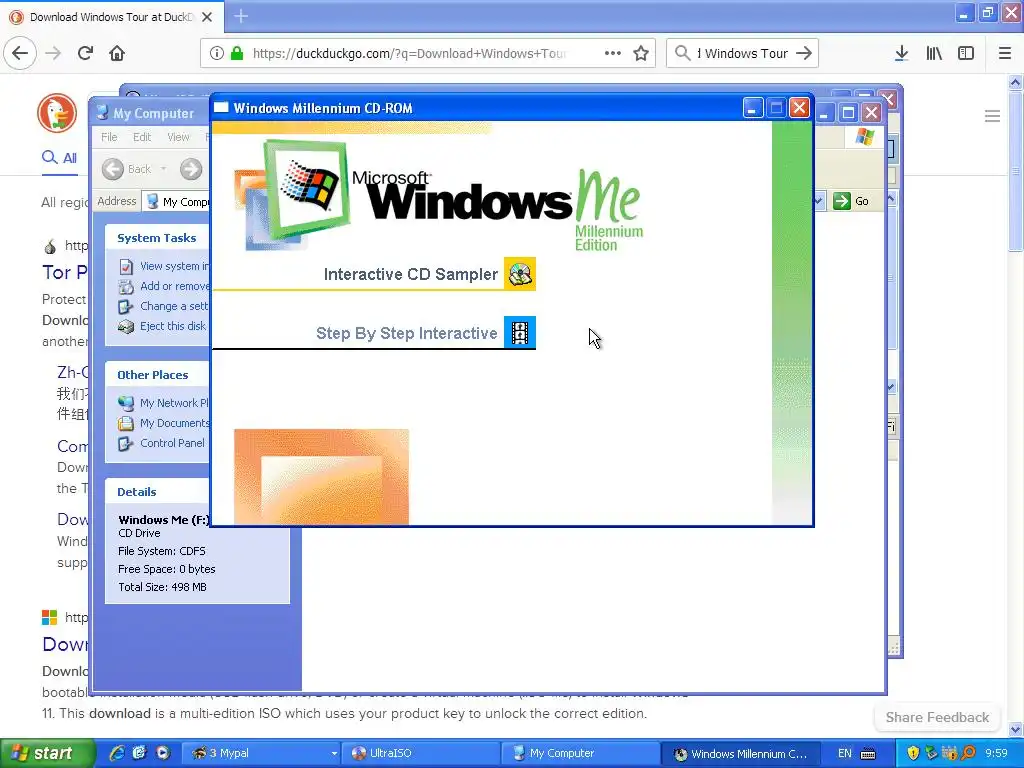
Task: Select Windows Millennium CD-ROM taskbar button
Action: pos(740,753)
